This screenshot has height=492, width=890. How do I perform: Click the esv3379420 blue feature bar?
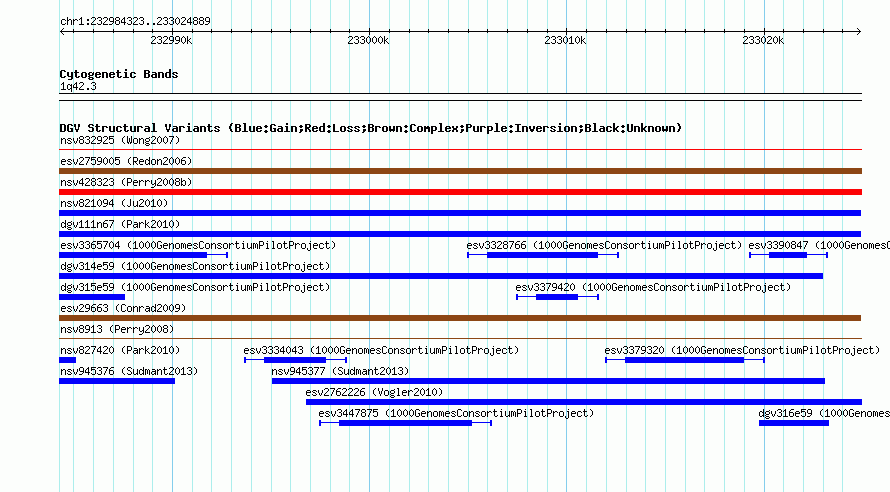coord(557,297)
